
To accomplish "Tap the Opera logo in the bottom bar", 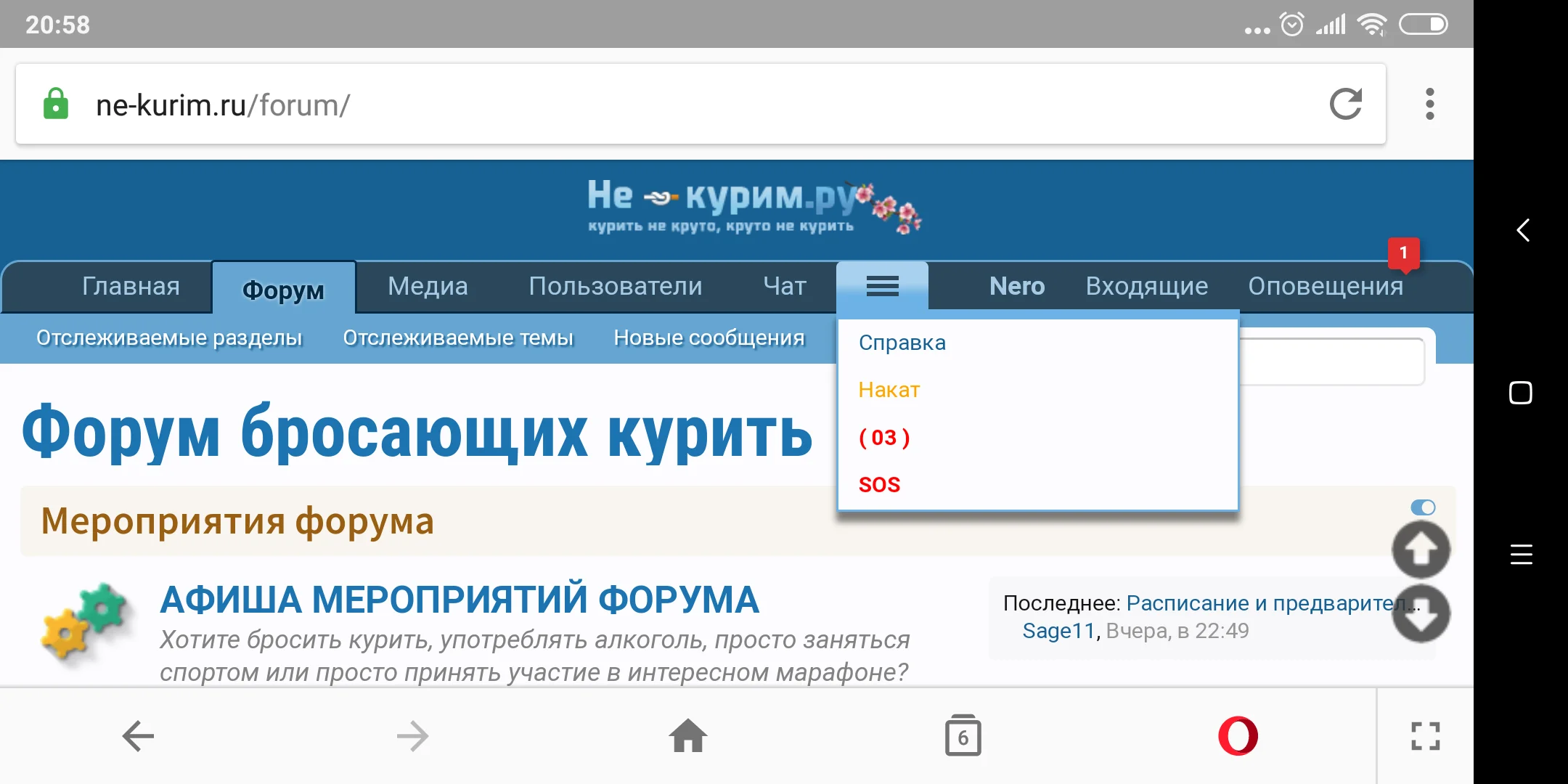I will pyautogui.click(x=1239, y=735).
